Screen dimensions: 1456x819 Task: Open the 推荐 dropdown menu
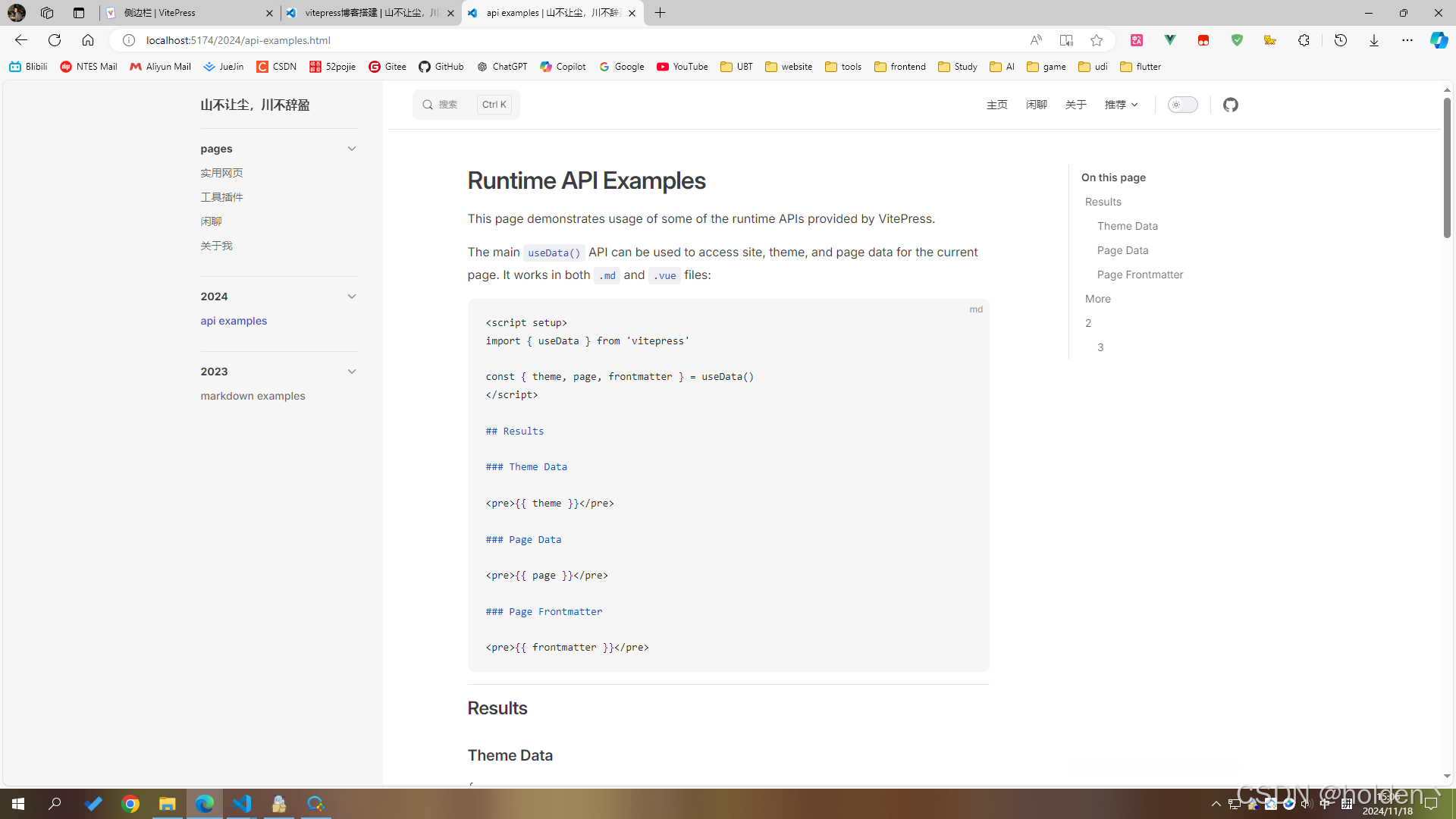pos(1121,105)
